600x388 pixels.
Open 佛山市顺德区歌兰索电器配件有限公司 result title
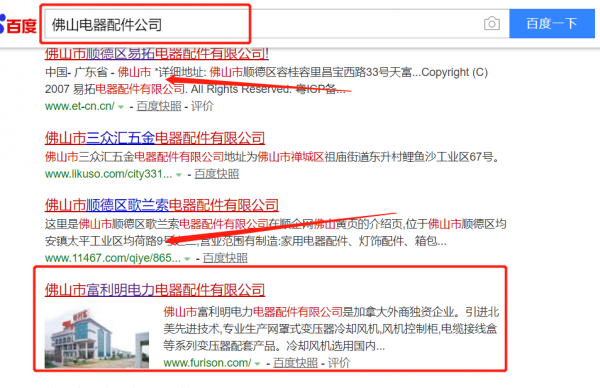(x=161, y=205)
